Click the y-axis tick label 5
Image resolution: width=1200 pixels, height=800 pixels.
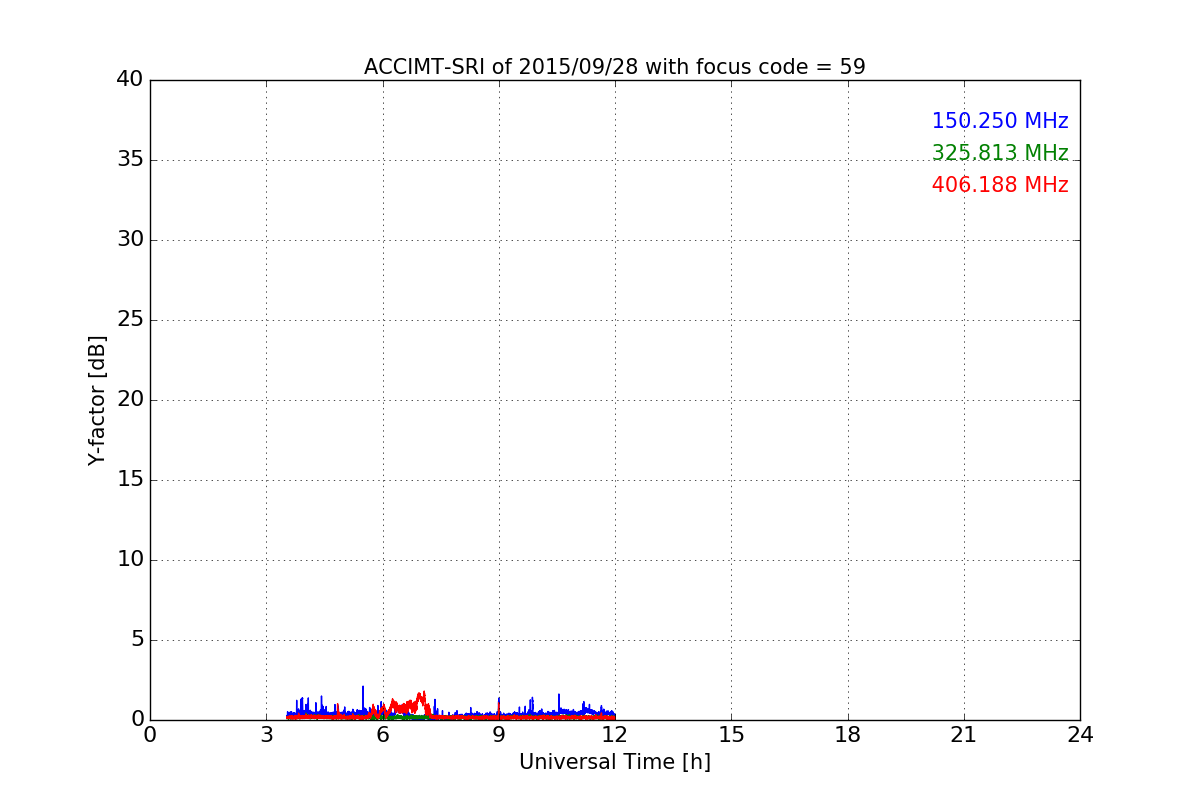click(x=136, y=640)
